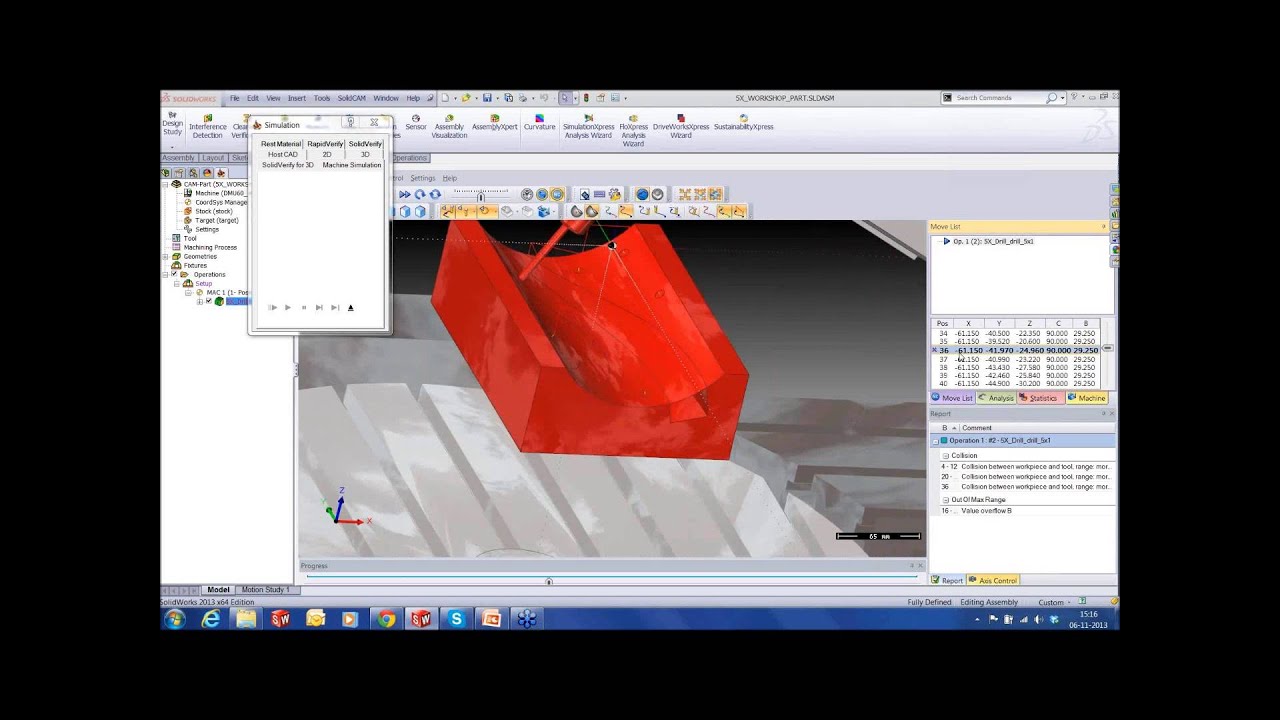Collapse the Operations tree node
1280x720 pixels.
165,274
